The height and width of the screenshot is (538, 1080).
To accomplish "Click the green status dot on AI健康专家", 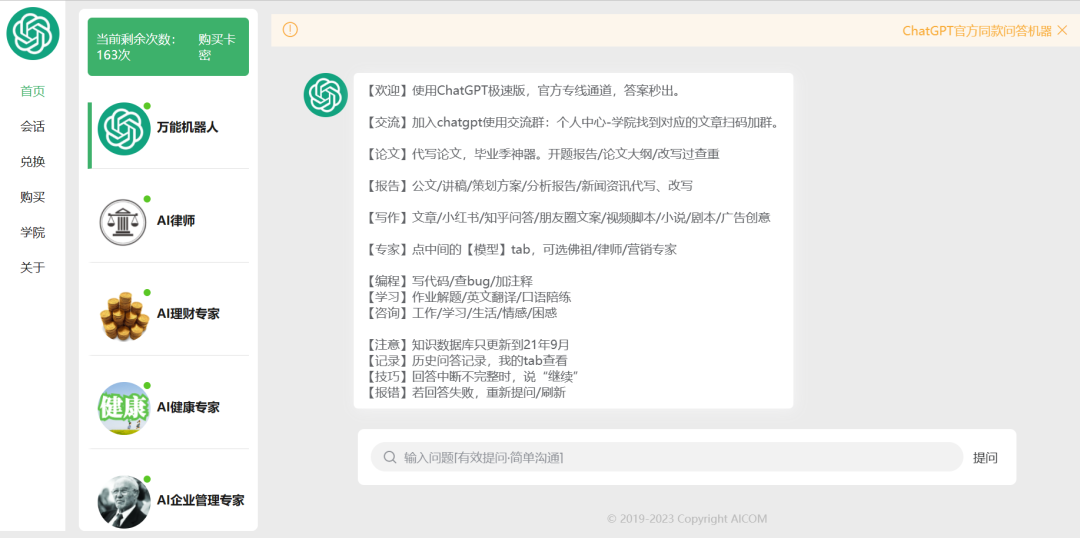I will click(147, 386).
